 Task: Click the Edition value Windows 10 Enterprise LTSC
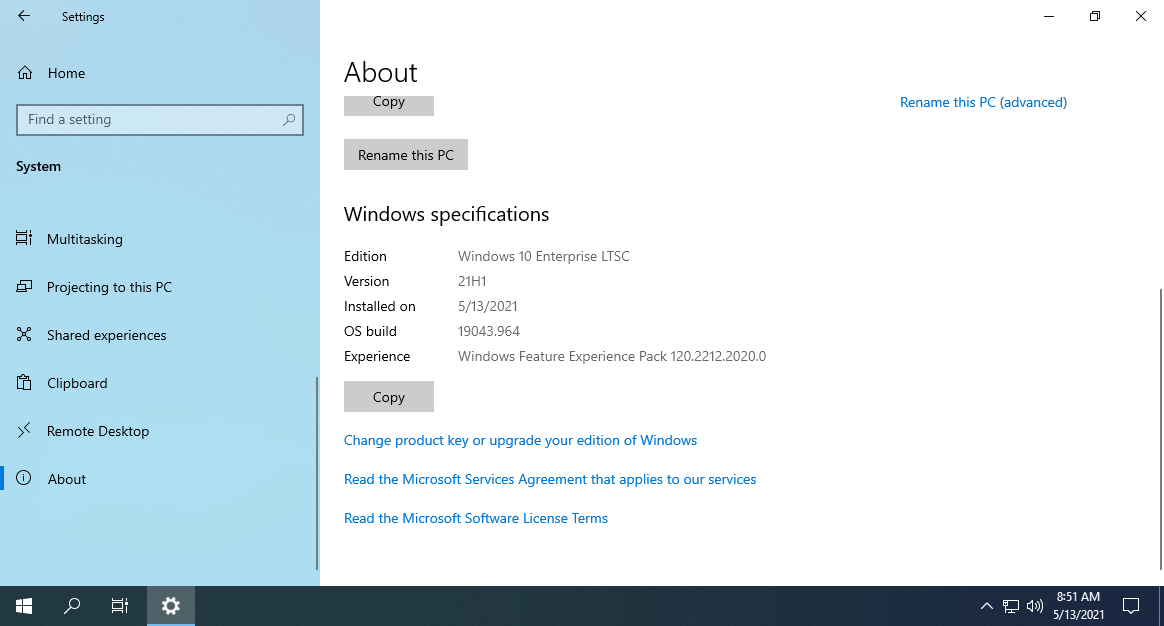pos(543,256)
